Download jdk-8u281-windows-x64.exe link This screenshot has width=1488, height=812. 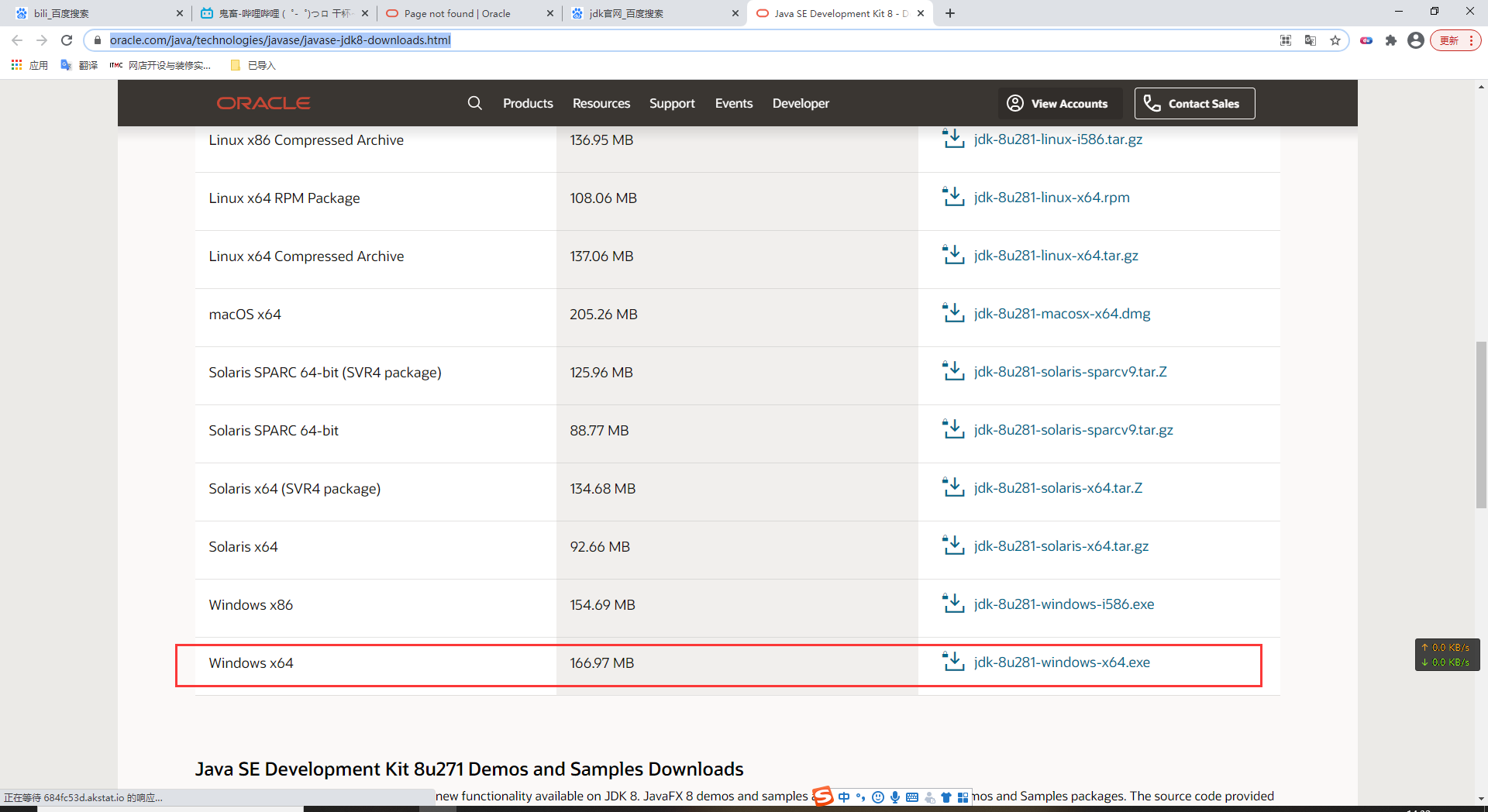(x=1062, y=662)
